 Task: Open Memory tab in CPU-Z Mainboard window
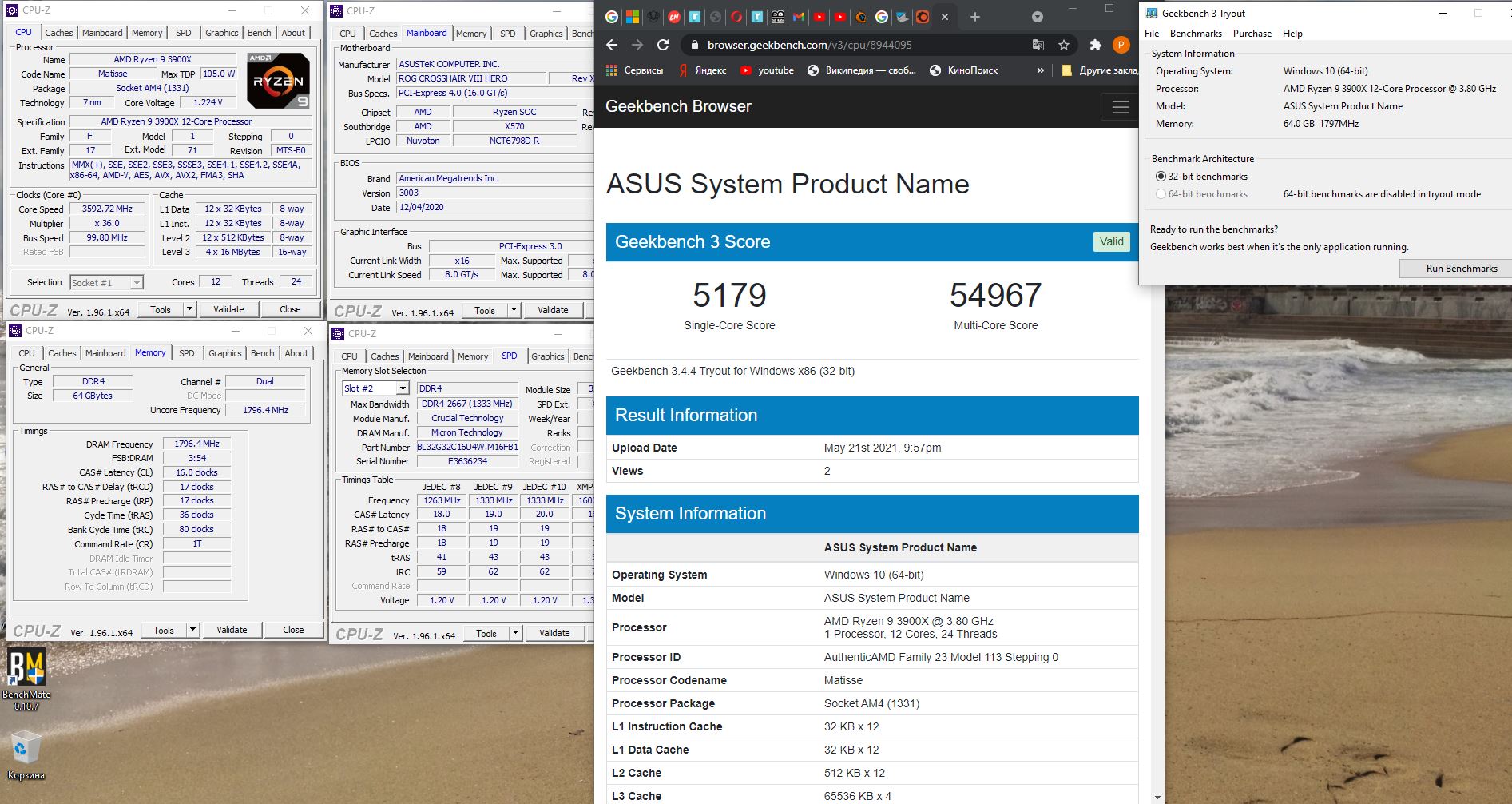click(x=471, y=34)
